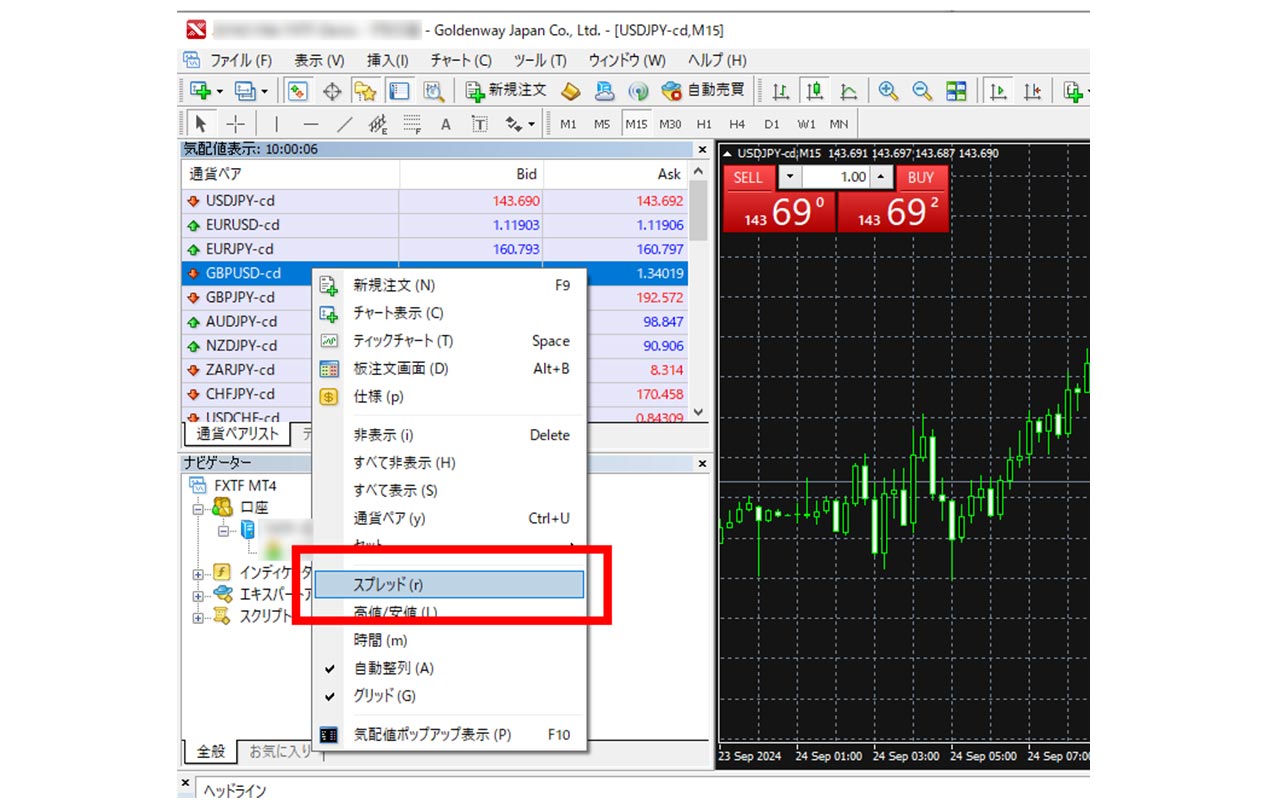The height and width of the screenshot is (808, 1266).
Task: Select the 通貨ペアリスト tab
Action: [x=236, y=434]
